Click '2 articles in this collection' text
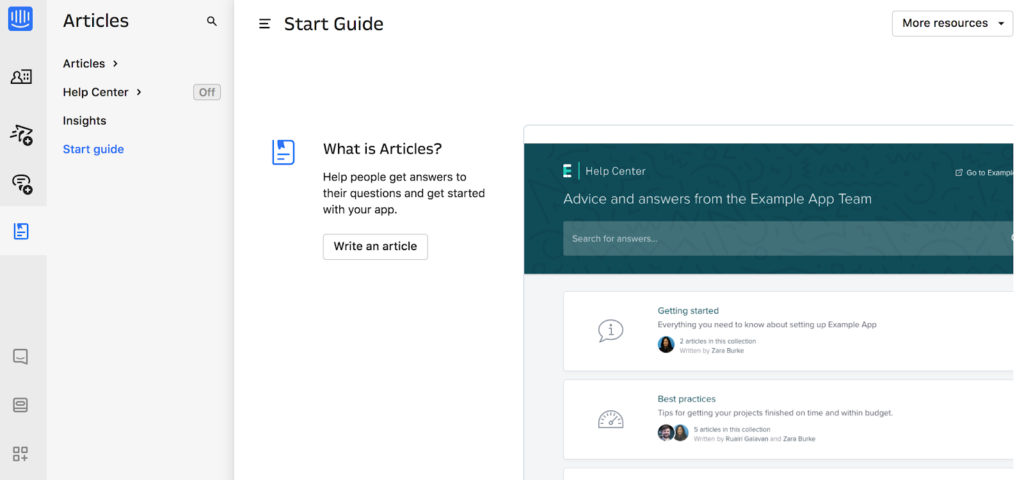Screen dimensions: 1024x480 click(718, 341)
